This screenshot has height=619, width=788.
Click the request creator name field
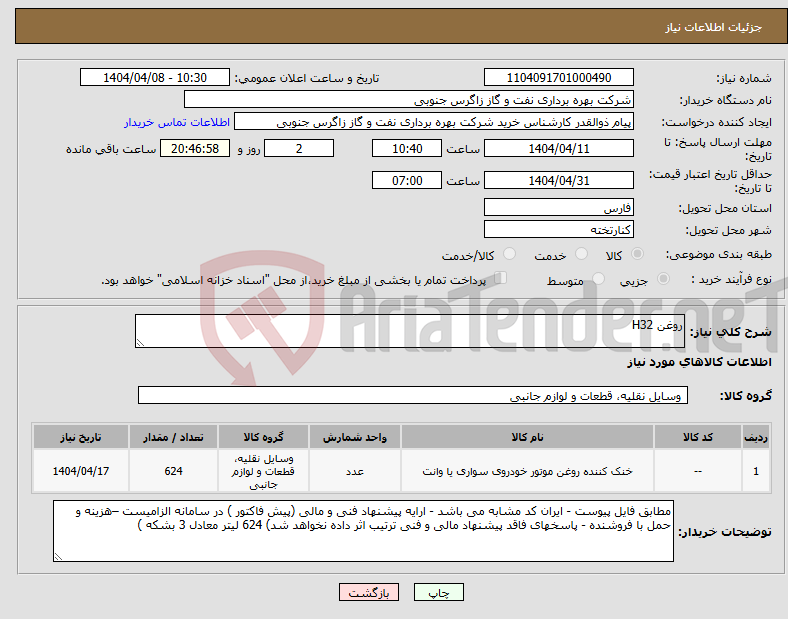click(x=434, y=122)
